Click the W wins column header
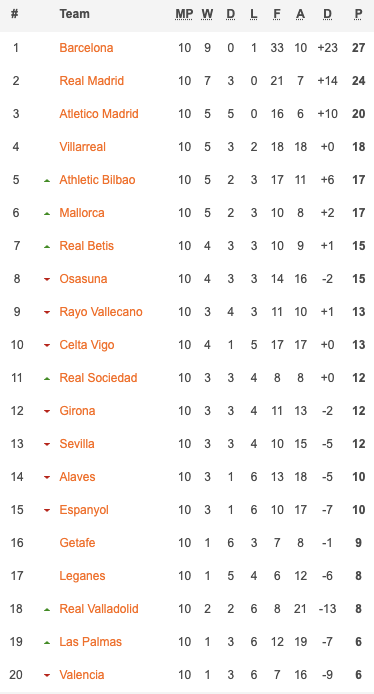Viewport: 374px width, 694px height. (207, 14)
